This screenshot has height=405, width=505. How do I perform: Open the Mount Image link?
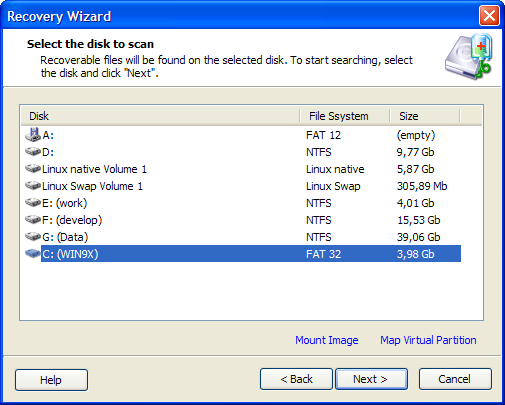pyautogui.click(x=327, y=340)
